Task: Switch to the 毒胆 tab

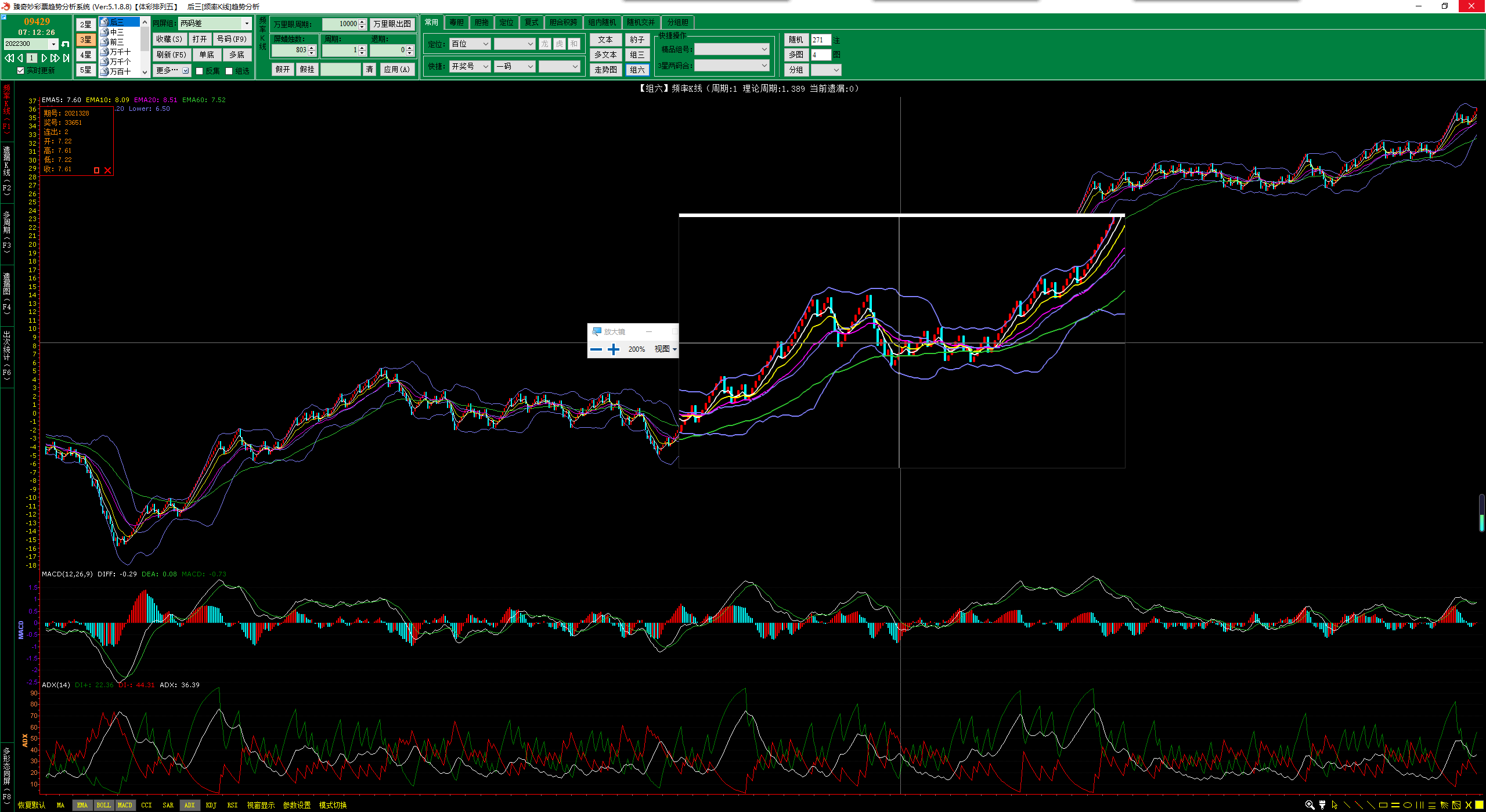Action: (457, 23)
